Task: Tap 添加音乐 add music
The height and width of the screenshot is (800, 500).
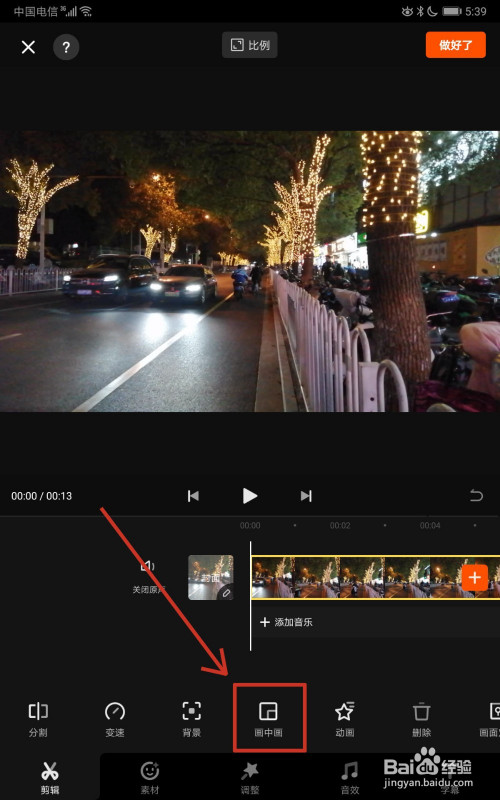Action: tap(286, 622)
